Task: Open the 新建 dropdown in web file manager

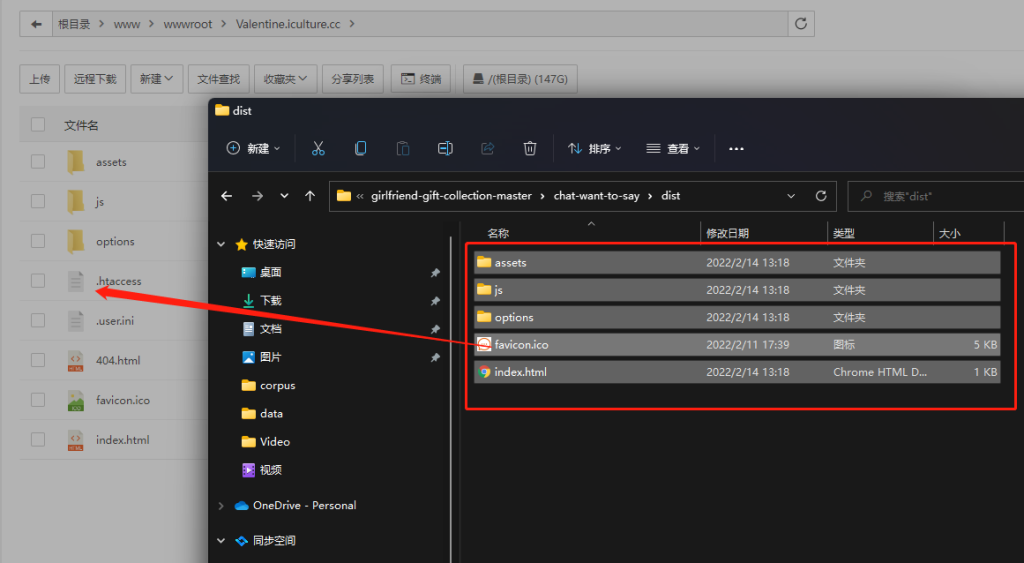Action: pyautogui.click(x=157, y=79)
